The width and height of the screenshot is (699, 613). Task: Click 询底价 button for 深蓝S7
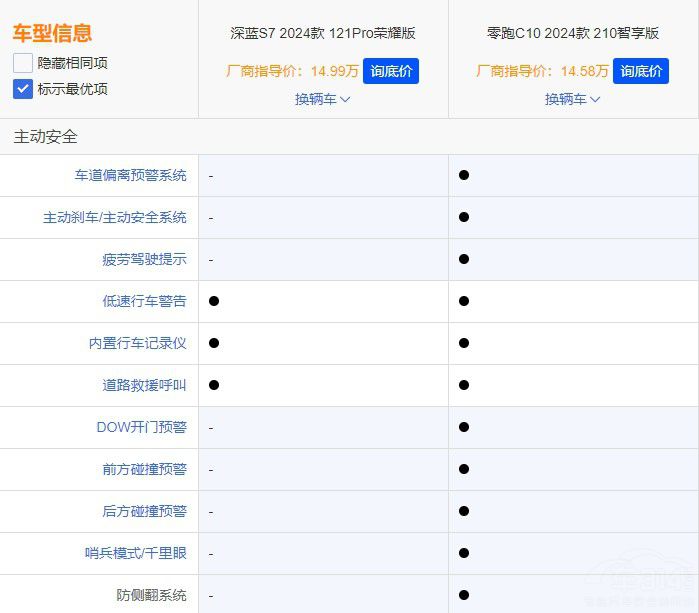(x=390, y=71)
